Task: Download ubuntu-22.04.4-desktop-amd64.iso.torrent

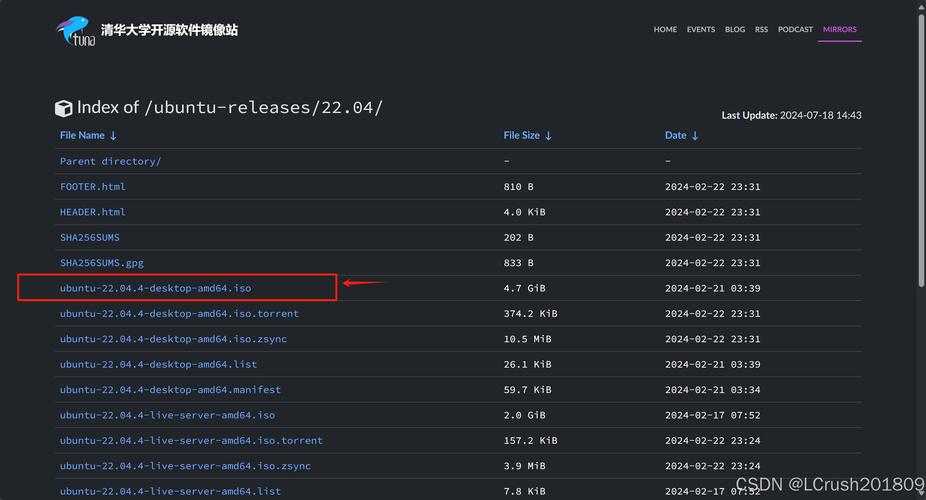Action: tap(179, 313)
